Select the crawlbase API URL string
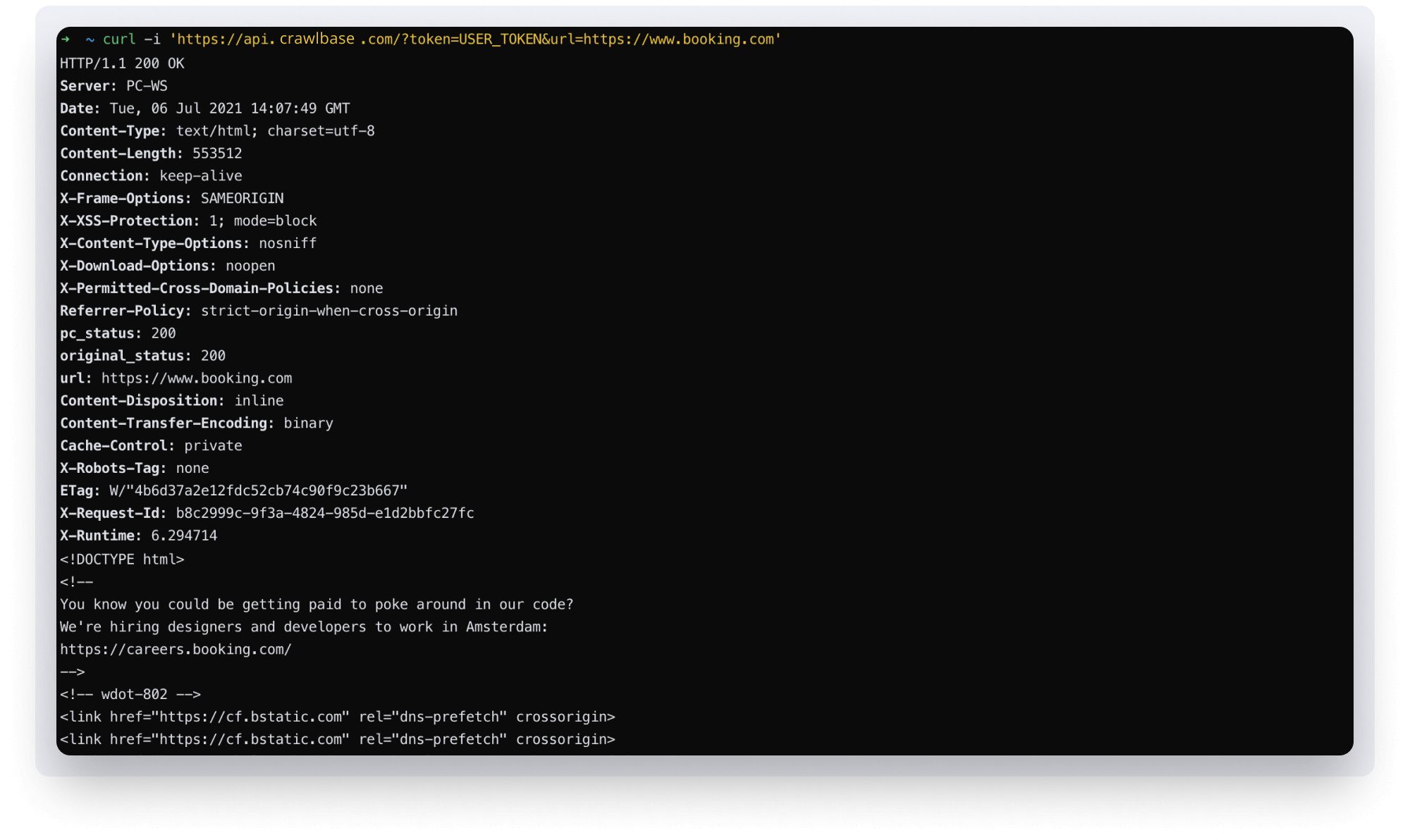Image resolution: width=1410 pixels, height=840 pixels. click(475, 39)
